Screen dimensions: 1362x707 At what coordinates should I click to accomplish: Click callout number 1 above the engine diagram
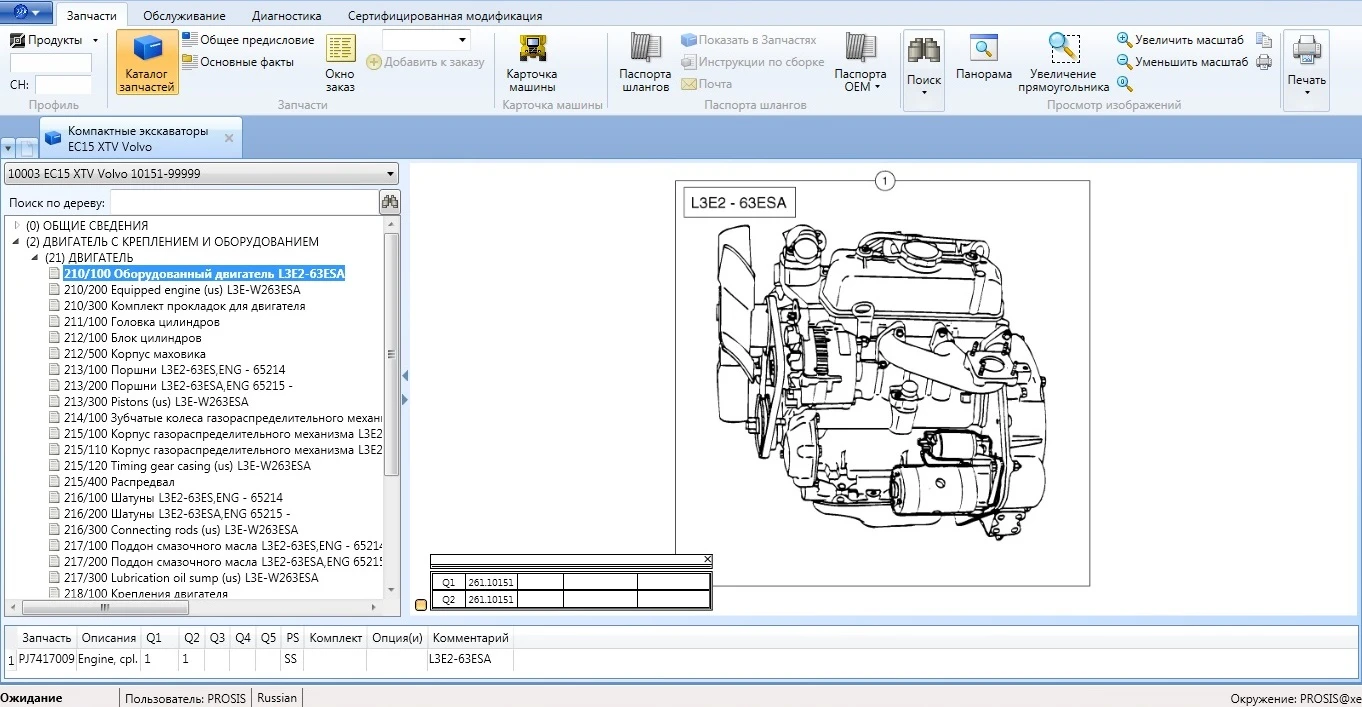click(x=884, y=181)
